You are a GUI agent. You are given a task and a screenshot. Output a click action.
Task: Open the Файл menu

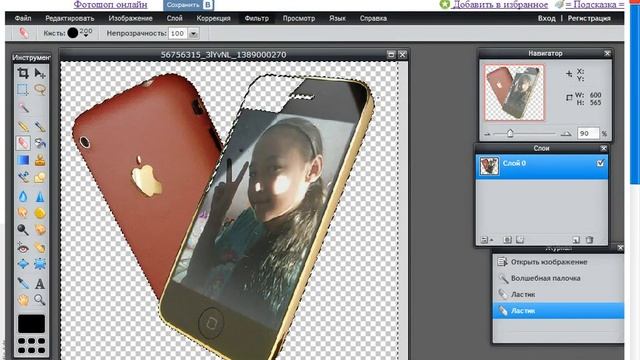(x=23, y=18)
